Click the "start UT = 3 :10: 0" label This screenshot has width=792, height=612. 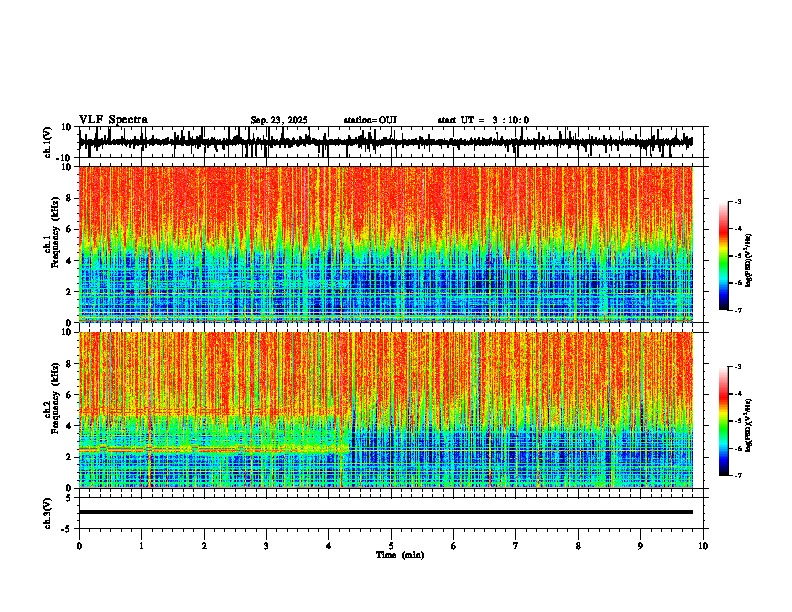pyautogui.click(x=483, y=120)
